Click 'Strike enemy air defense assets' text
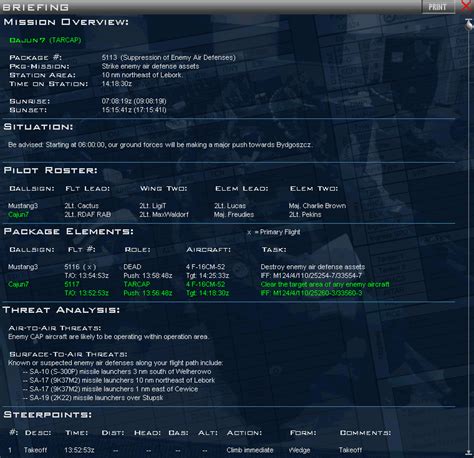 150,66
